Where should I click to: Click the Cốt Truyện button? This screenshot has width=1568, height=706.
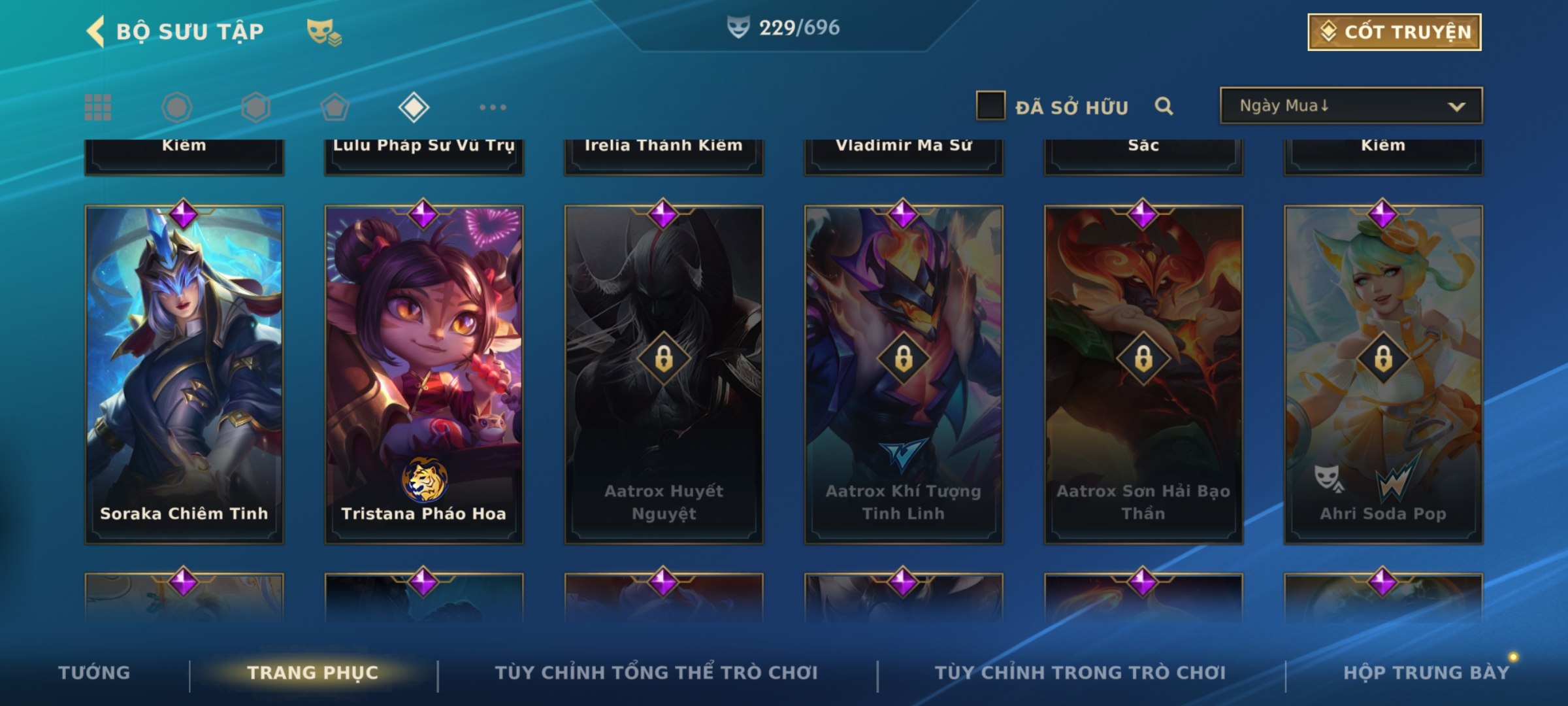tap(1394, 32)
